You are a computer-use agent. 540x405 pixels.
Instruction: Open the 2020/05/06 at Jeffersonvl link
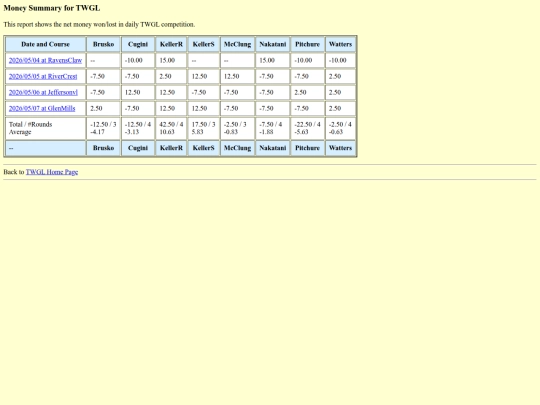coord(43,92)
